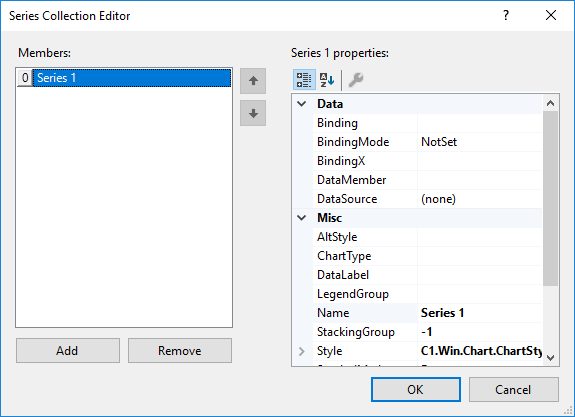Add a new series member
This screenshot has height=417, width=575.
(68, 351)
